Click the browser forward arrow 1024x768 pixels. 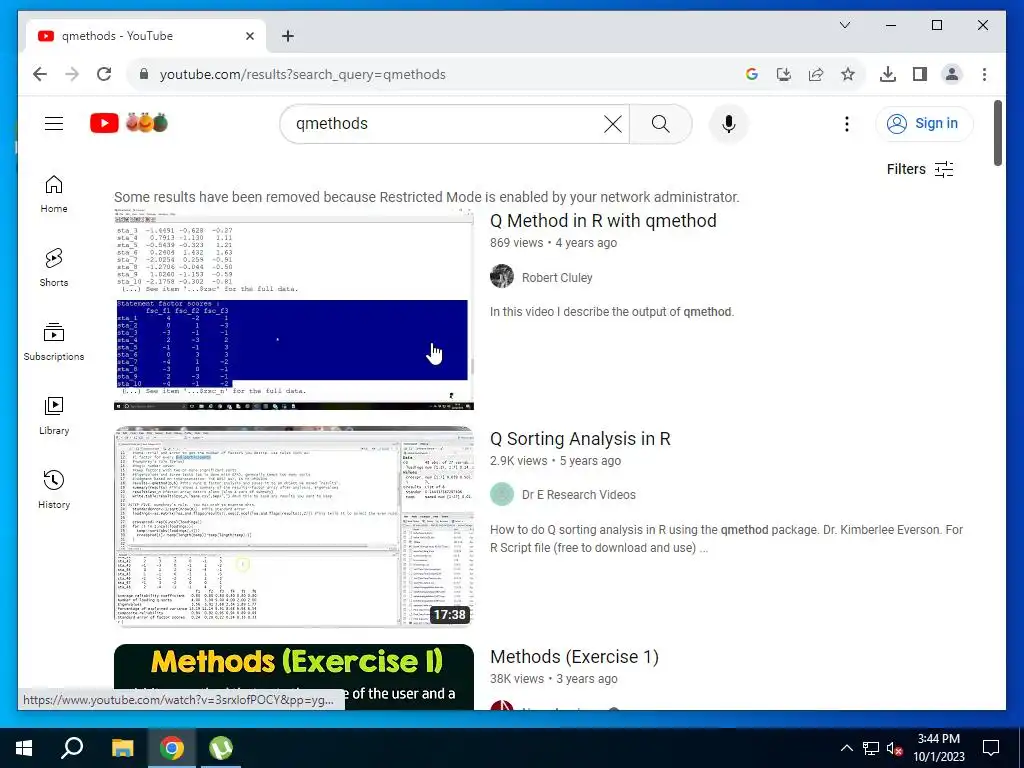pyautogui.click(x=72, y=74)
